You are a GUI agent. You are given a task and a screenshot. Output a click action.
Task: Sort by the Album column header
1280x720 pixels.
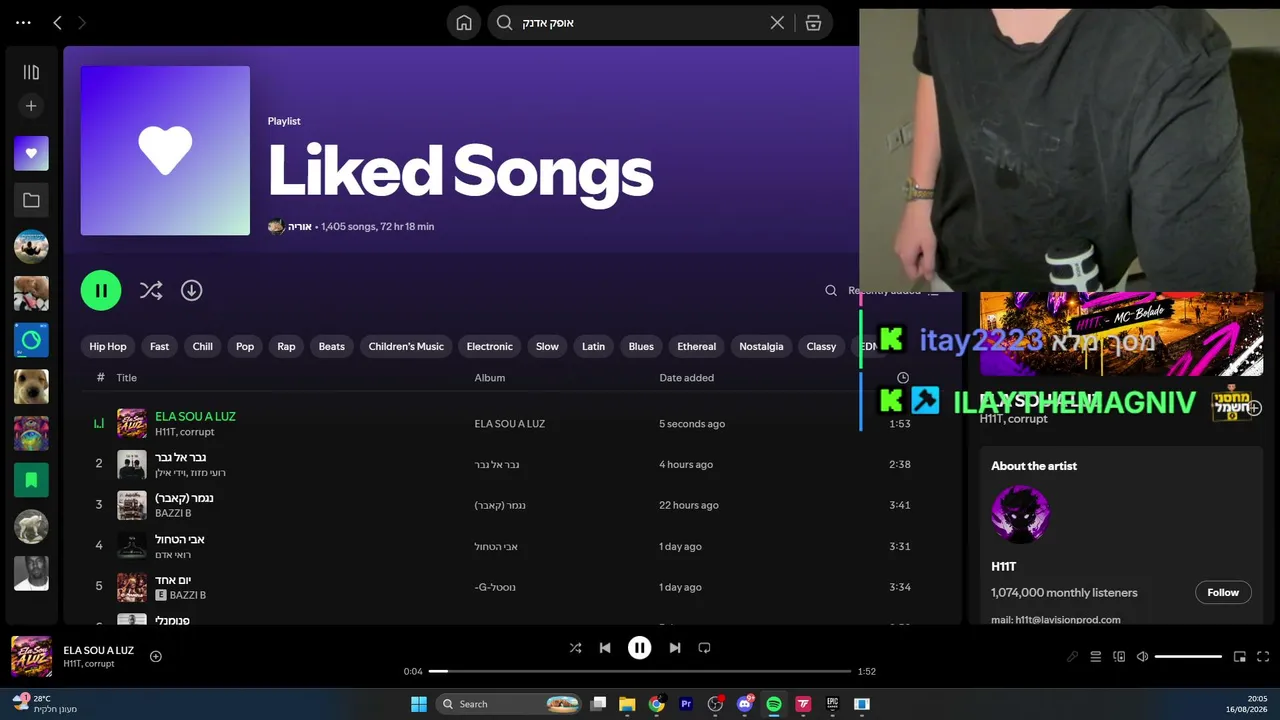coord(490,378)
